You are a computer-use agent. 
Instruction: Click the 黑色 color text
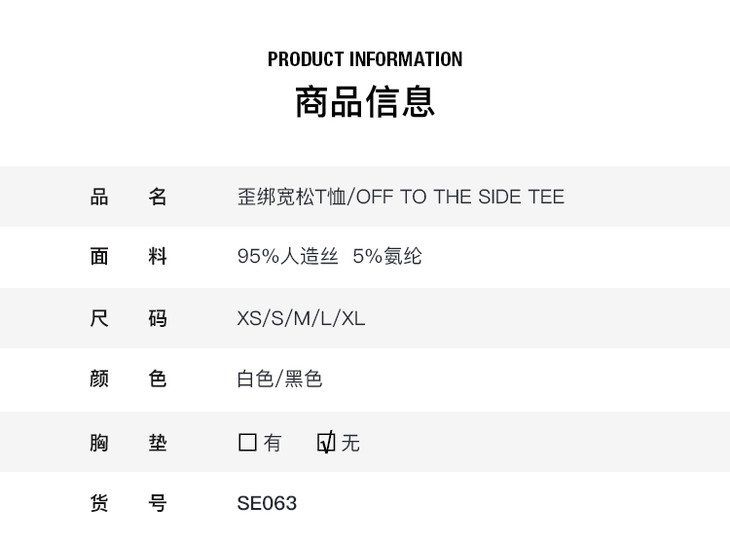(304, 380)
